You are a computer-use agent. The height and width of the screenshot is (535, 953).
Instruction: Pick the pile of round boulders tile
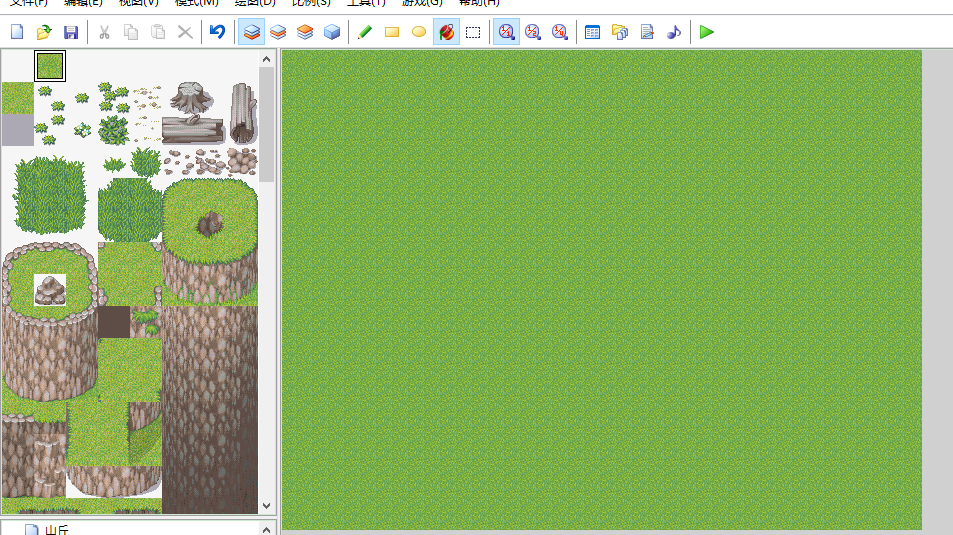243,160
